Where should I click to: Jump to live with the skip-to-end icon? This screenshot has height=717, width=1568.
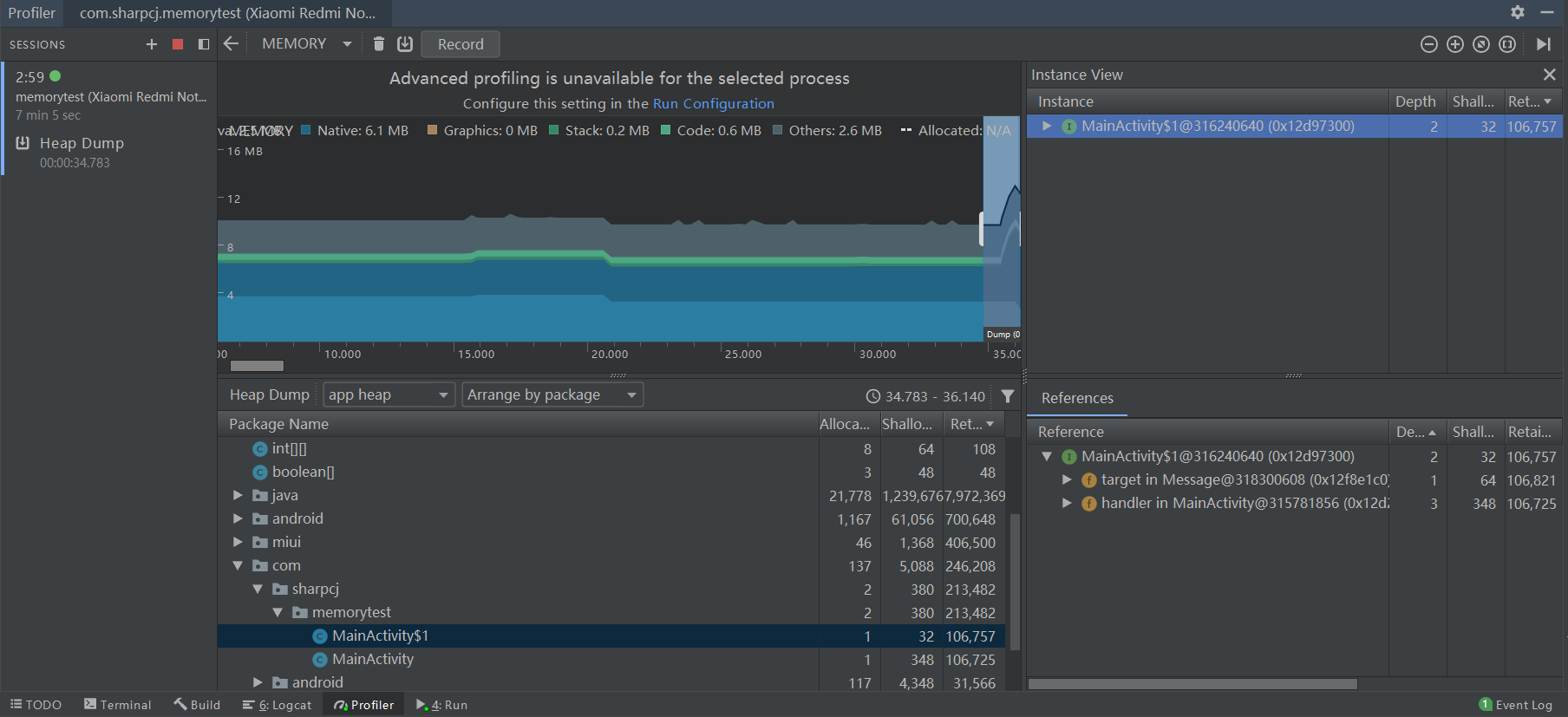[x=1543, y=44]
